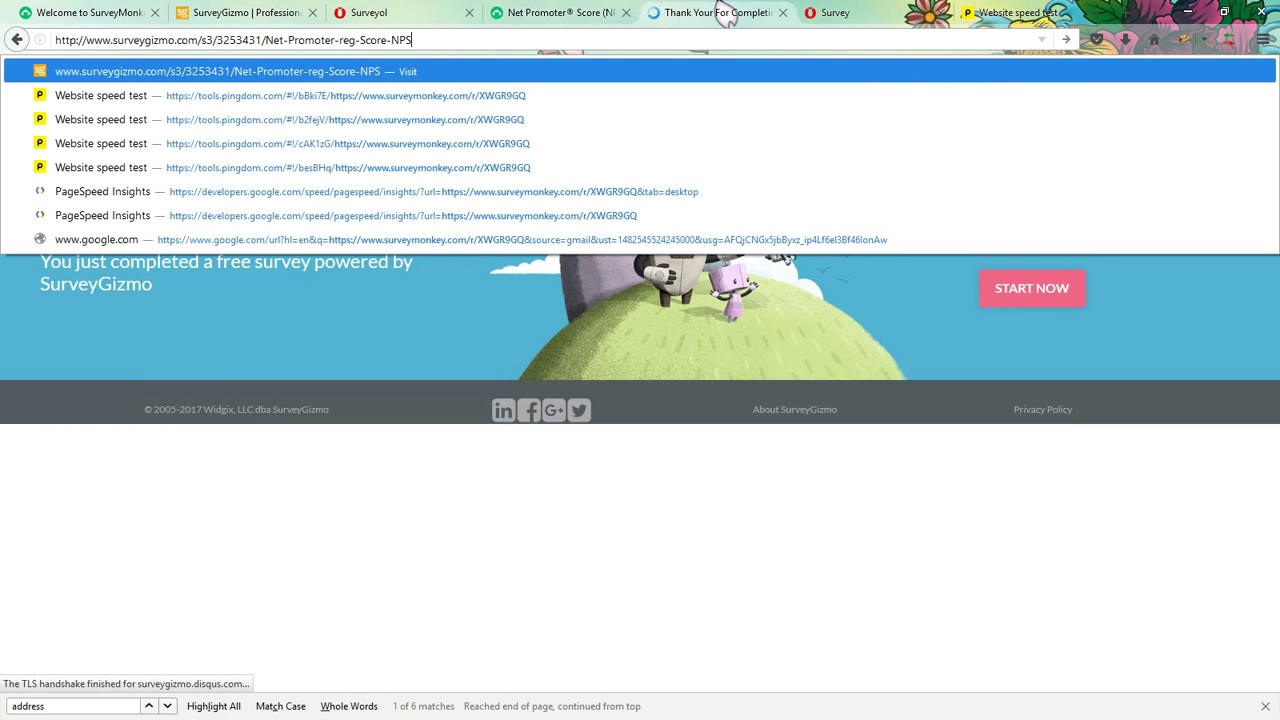Select Website speed test suggestion with besBHq
Screen dimensions: 1280x720
pos(640,167)
